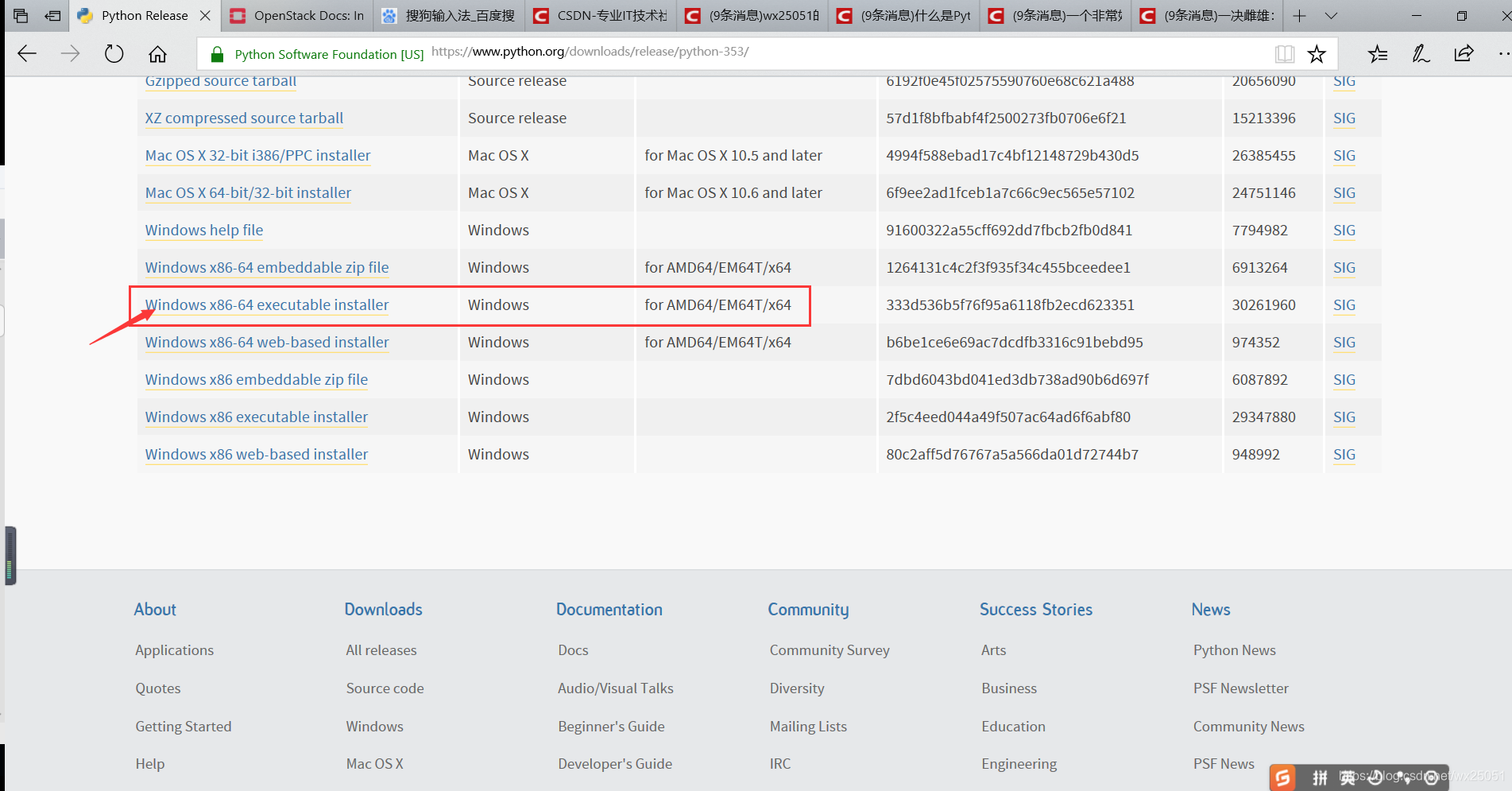
Task: Open SIG link for Windows help file
Action: 1344,231
